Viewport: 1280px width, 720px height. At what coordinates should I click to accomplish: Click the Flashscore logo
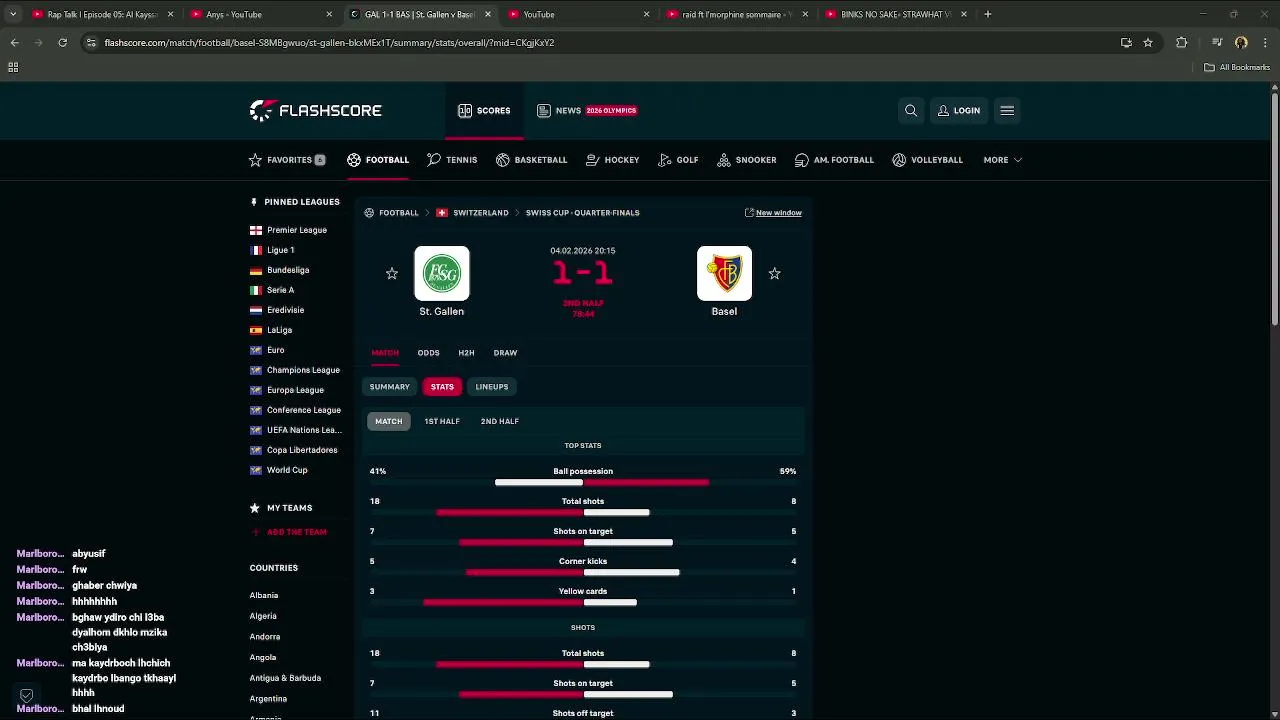click(315, 110)
